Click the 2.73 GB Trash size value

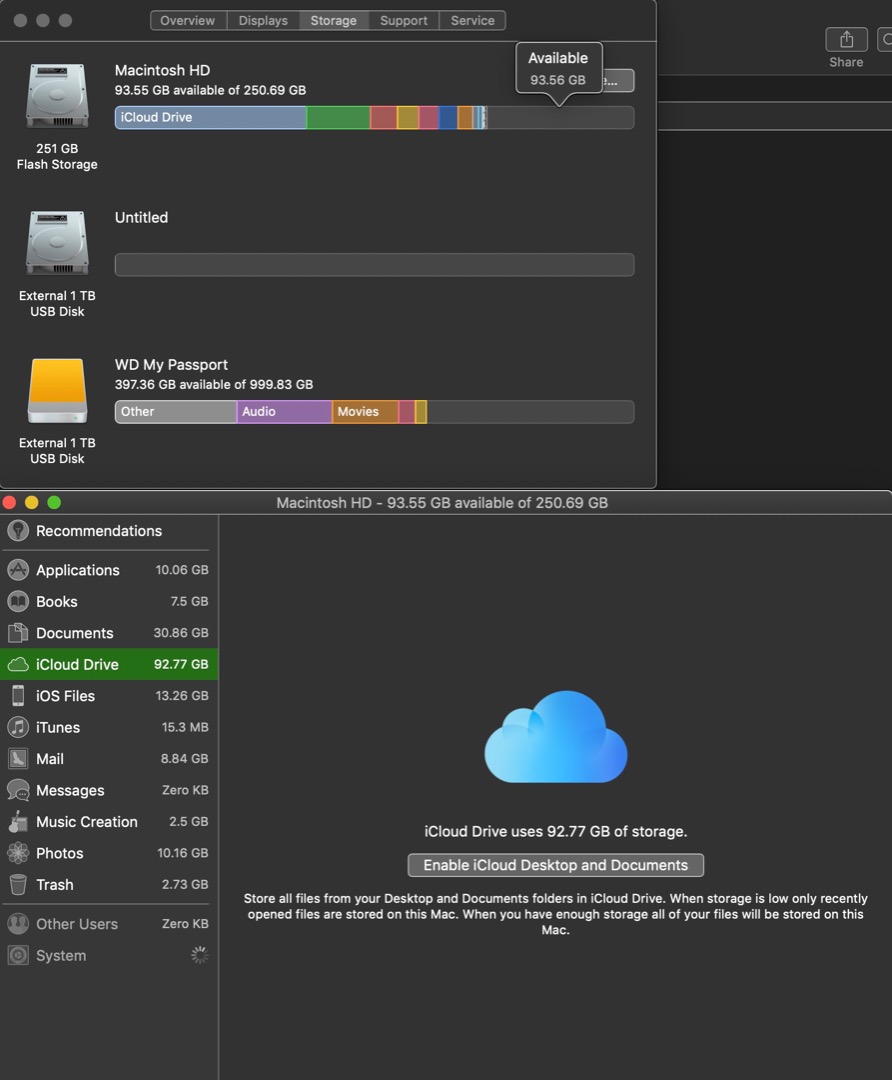click(185, 884)
